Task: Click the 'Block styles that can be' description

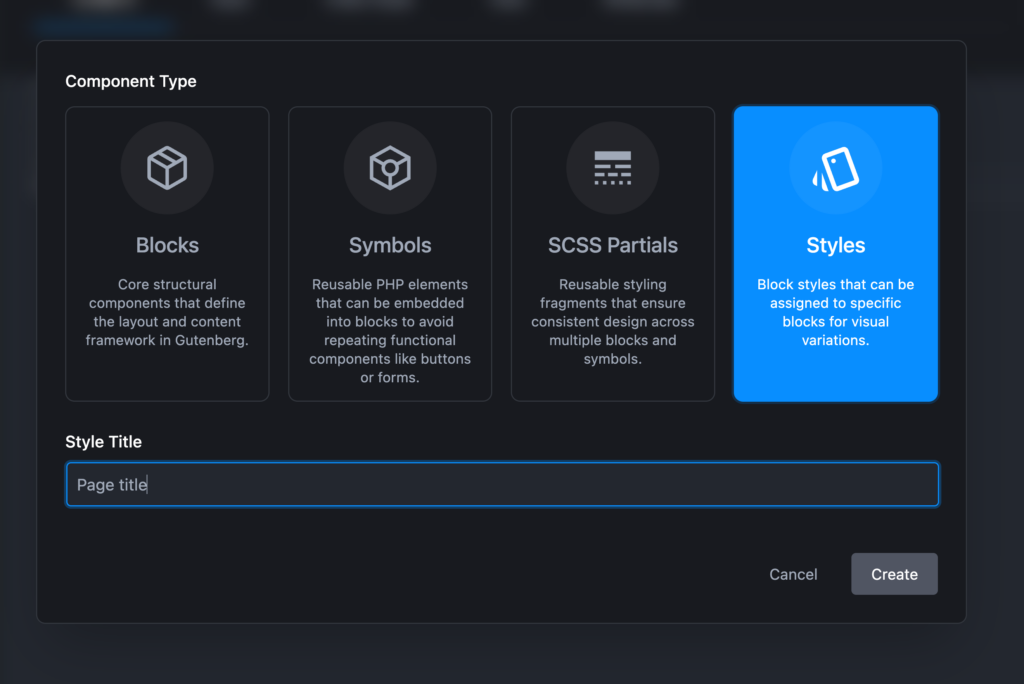Action: (x=835, y=312)
